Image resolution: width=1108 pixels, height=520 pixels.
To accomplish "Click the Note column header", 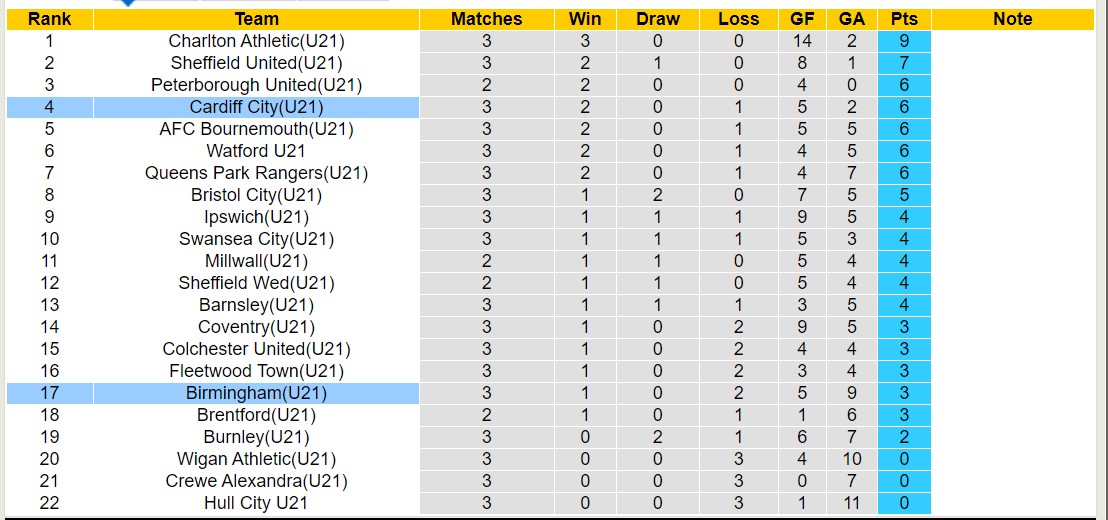I will pyautogui.click(x=1013, y=19).
